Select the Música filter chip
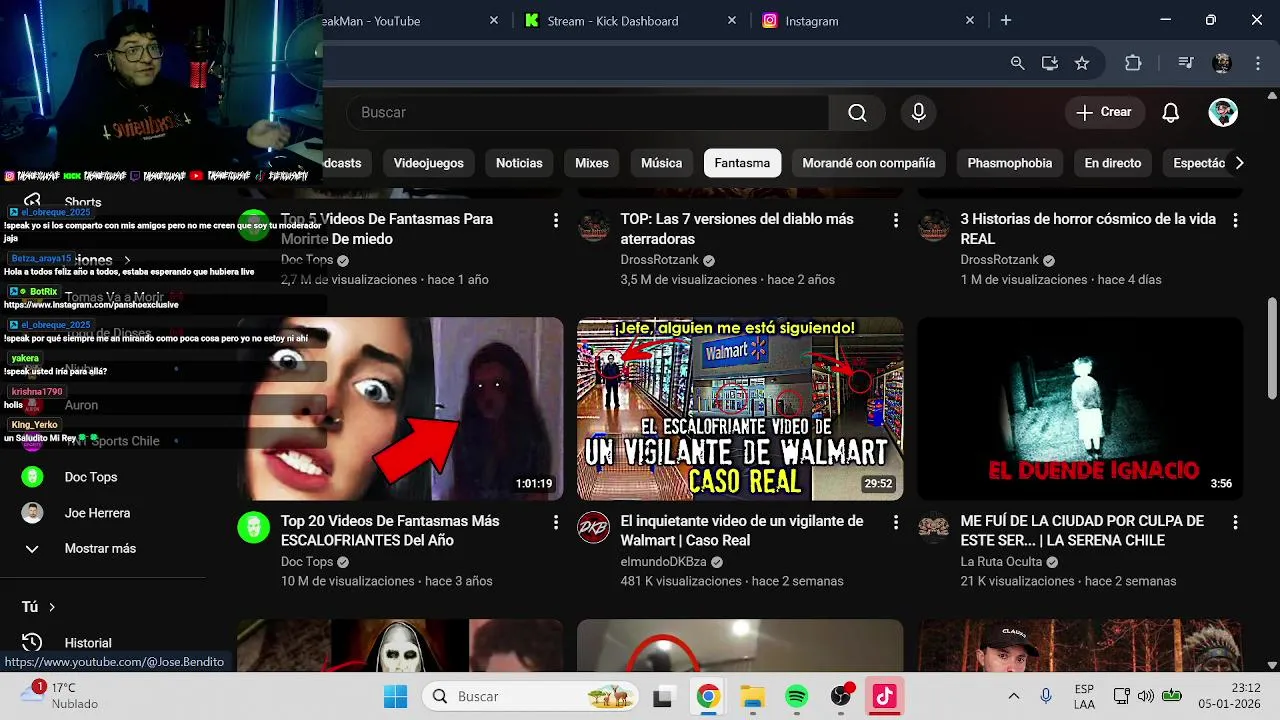The height and width of the screenshot is (720, 1280). 661,163
